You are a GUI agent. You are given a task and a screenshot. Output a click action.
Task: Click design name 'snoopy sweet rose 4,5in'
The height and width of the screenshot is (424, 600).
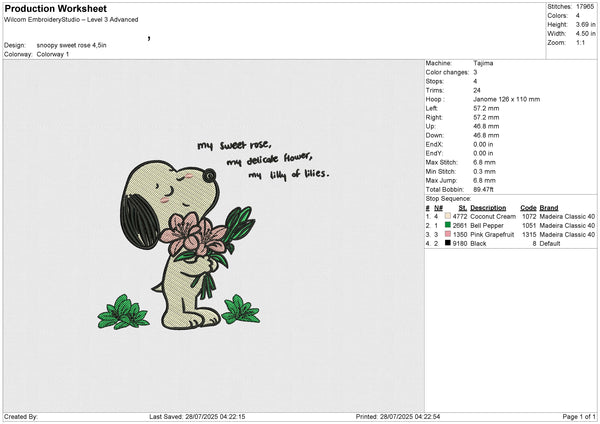[72, 45]
